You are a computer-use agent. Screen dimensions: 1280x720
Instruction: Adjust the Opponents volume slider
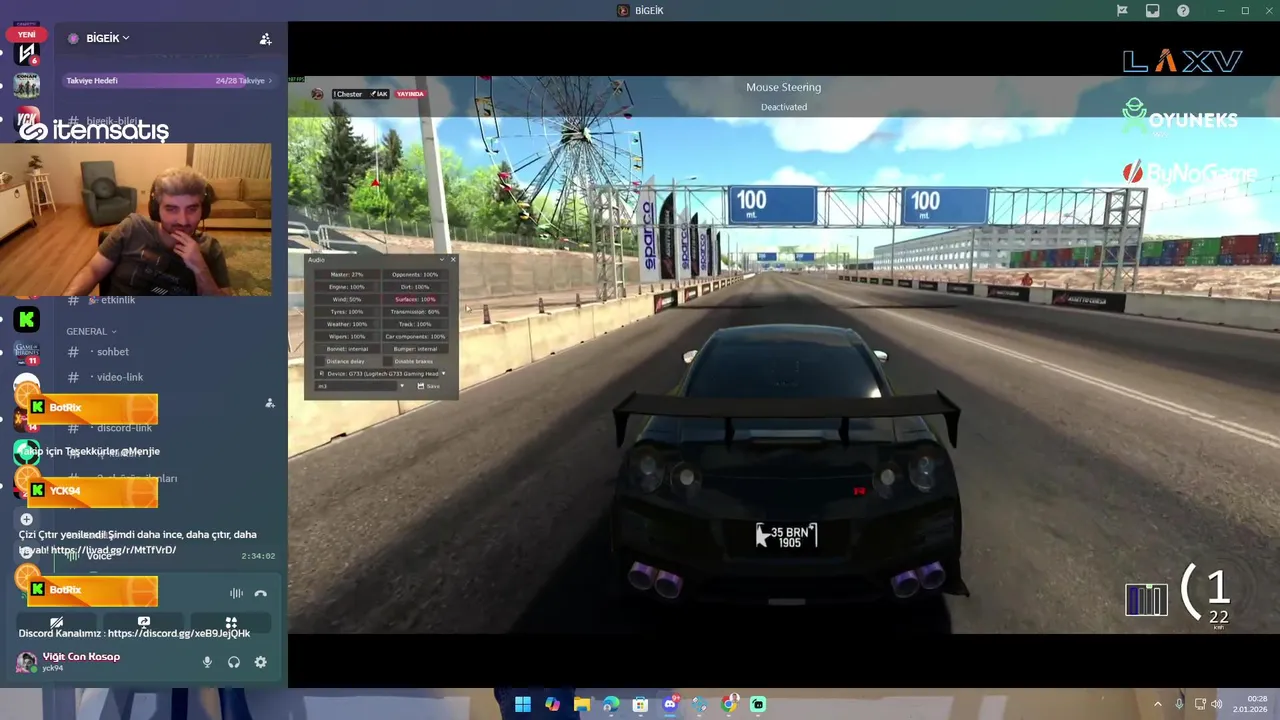click(x=414, y=274)
